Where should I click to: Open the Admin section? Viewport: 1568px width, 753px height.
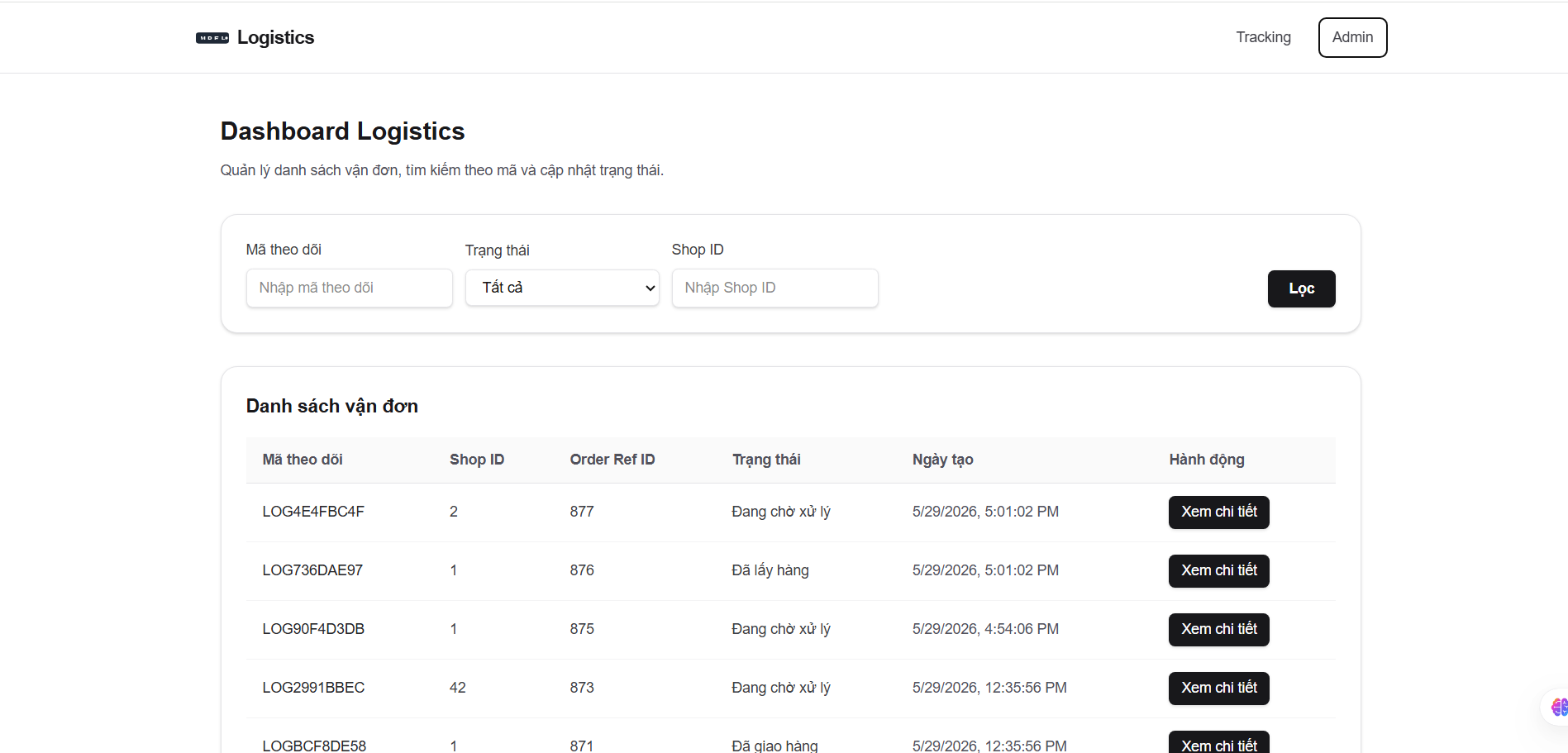point(1352,37)
